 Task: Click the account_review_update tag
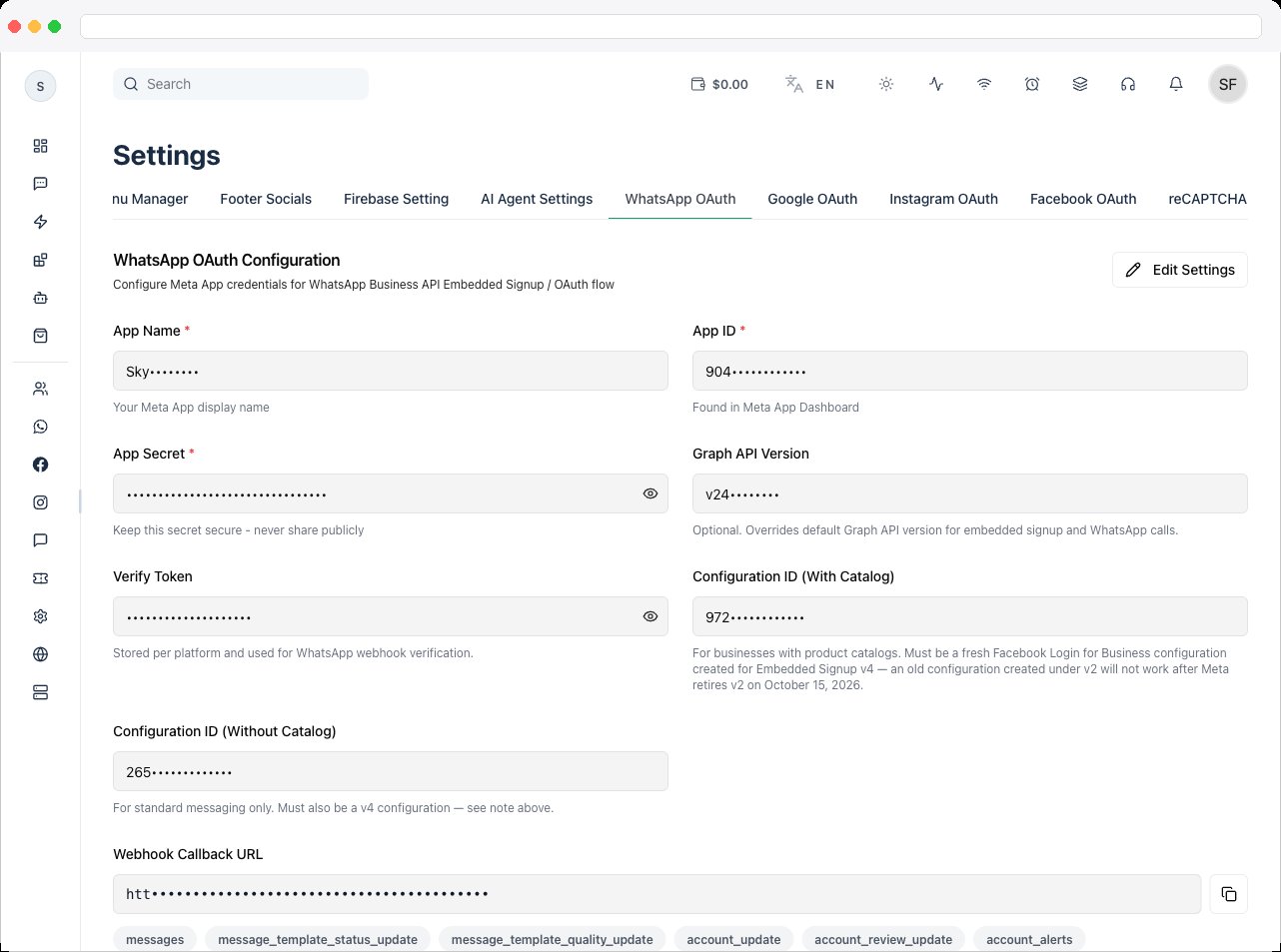883,939
